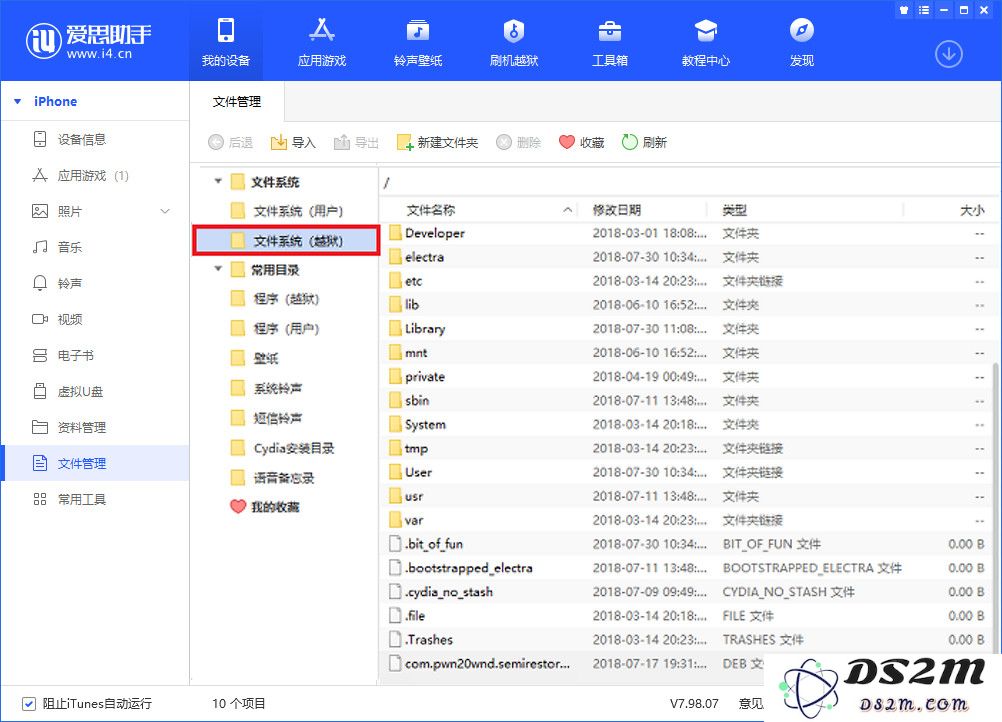Click the path bar showing /
Screen dimensions: 1002x722
click(690, 183)
